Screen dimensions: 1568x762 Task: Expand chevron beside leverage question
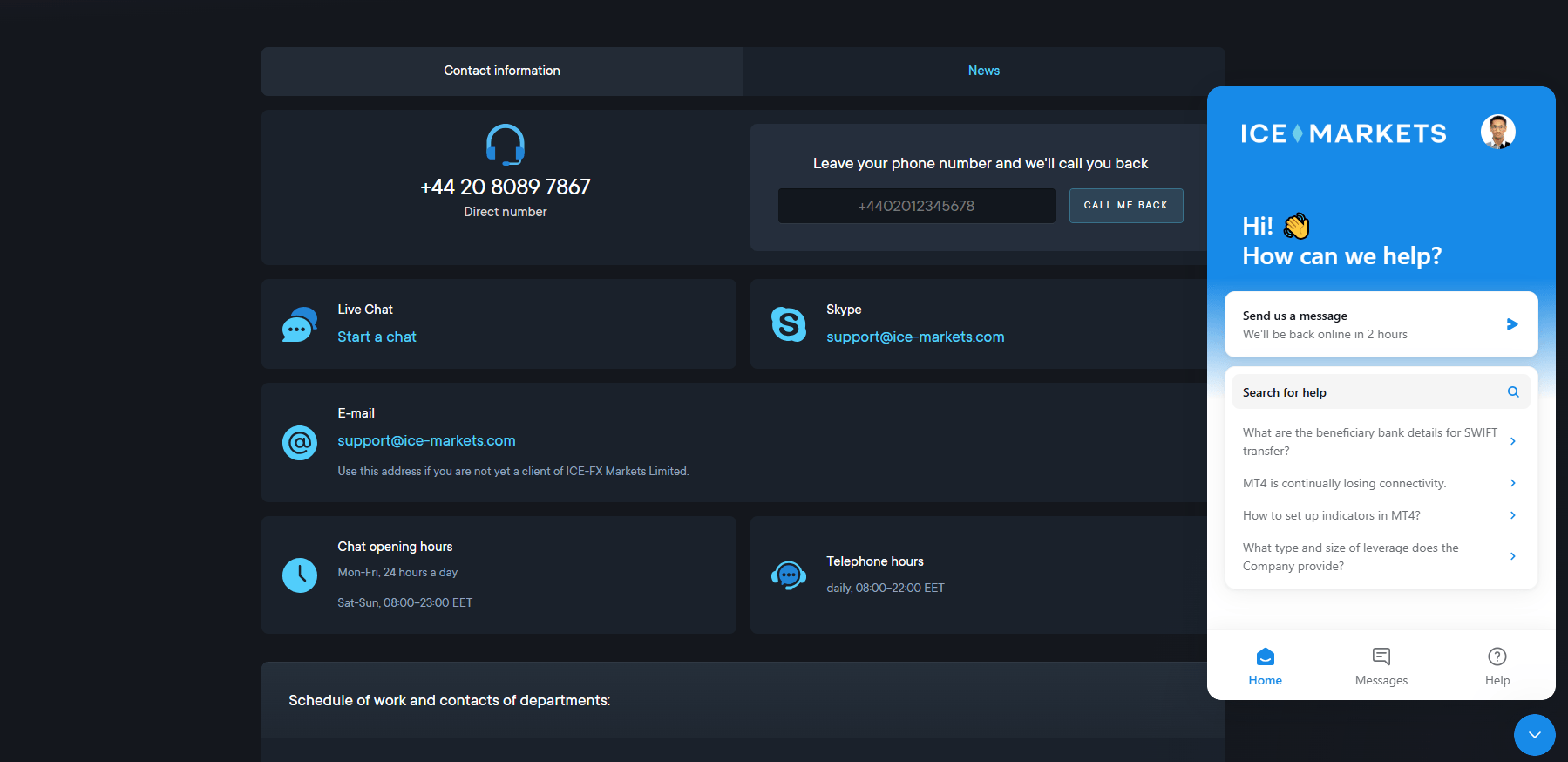pyautogui.click(x=1513, y=556)
